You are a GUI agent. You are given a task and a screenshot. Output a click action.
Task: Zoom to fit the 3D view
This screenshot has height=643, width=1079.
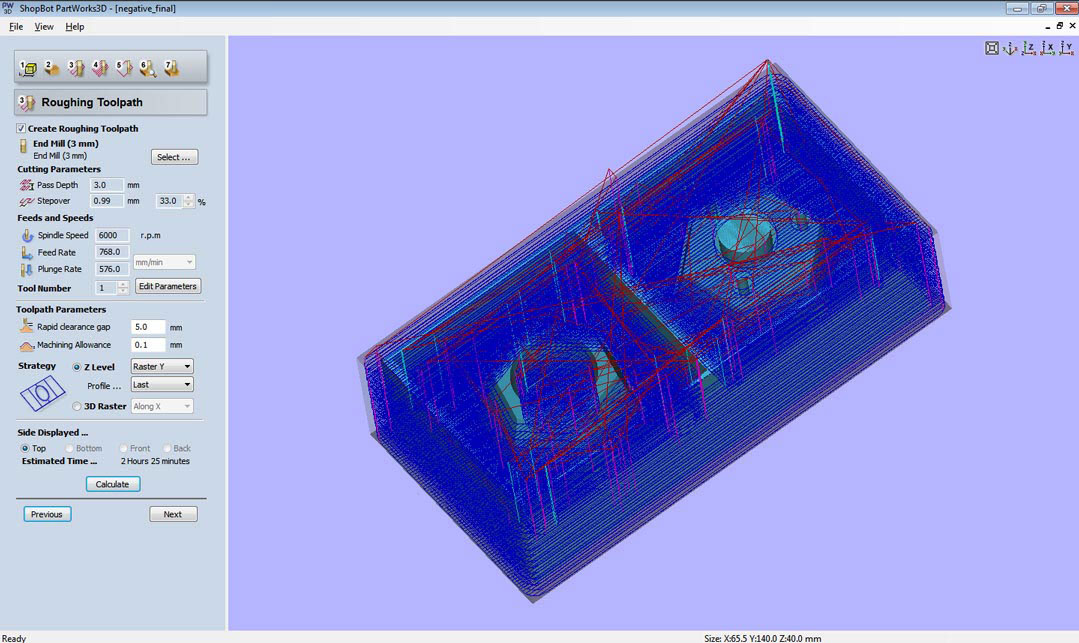pos(992,48)
